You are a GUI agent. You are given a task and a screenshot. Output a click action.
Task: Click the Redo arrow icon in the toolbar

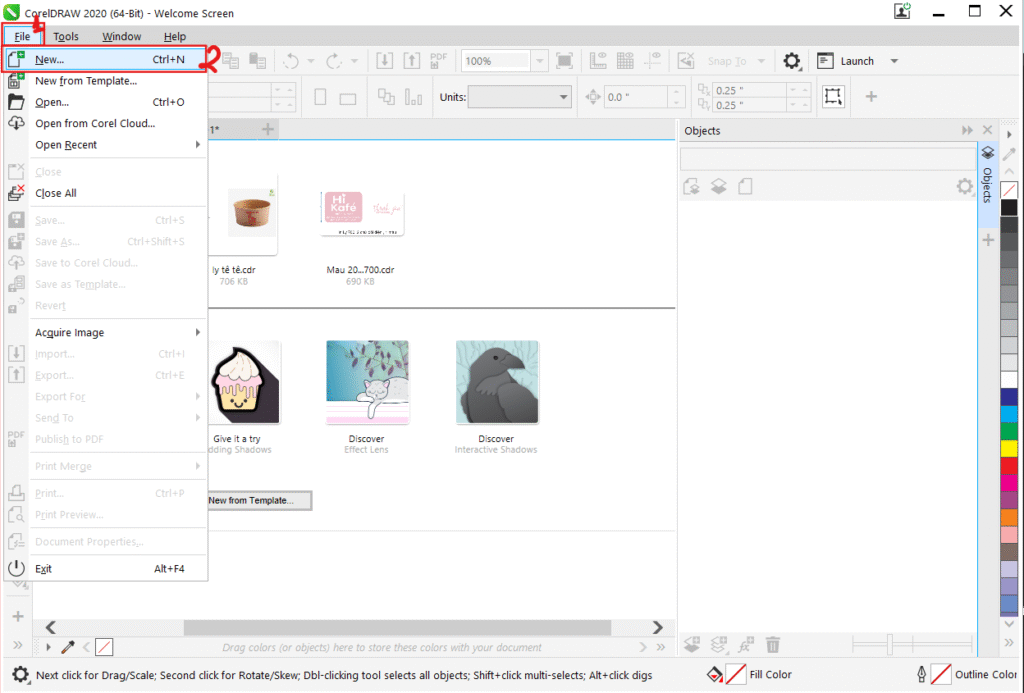coord(334,61)
